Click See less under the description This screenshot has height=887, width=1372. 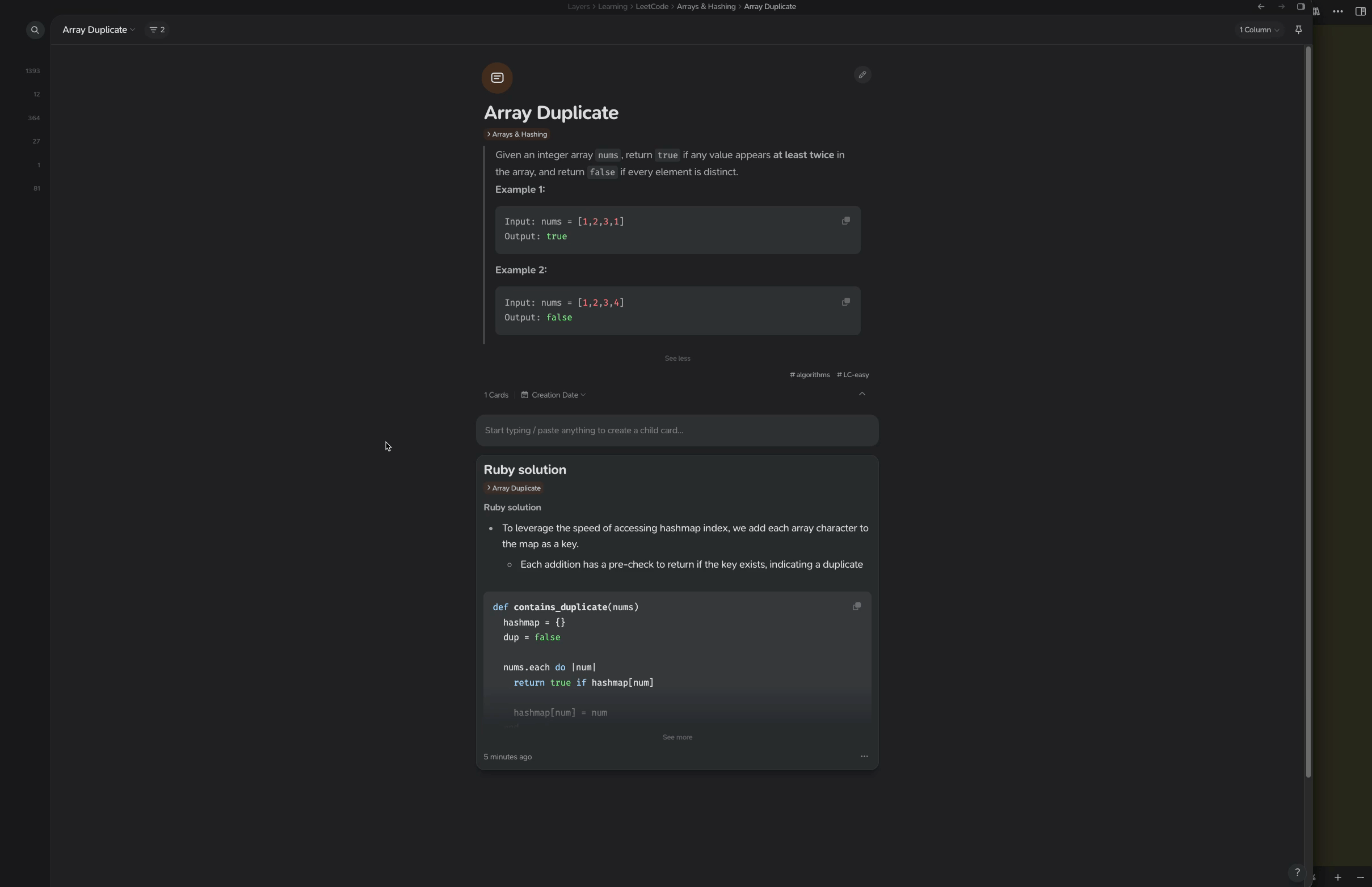click(677, 358)
